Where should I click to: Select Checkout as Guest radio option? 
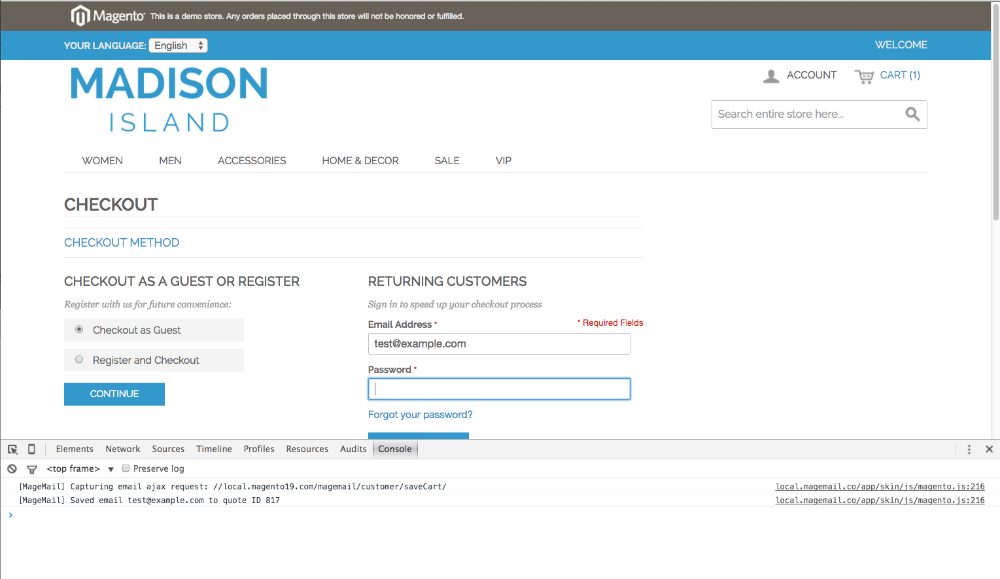[80, 330]
